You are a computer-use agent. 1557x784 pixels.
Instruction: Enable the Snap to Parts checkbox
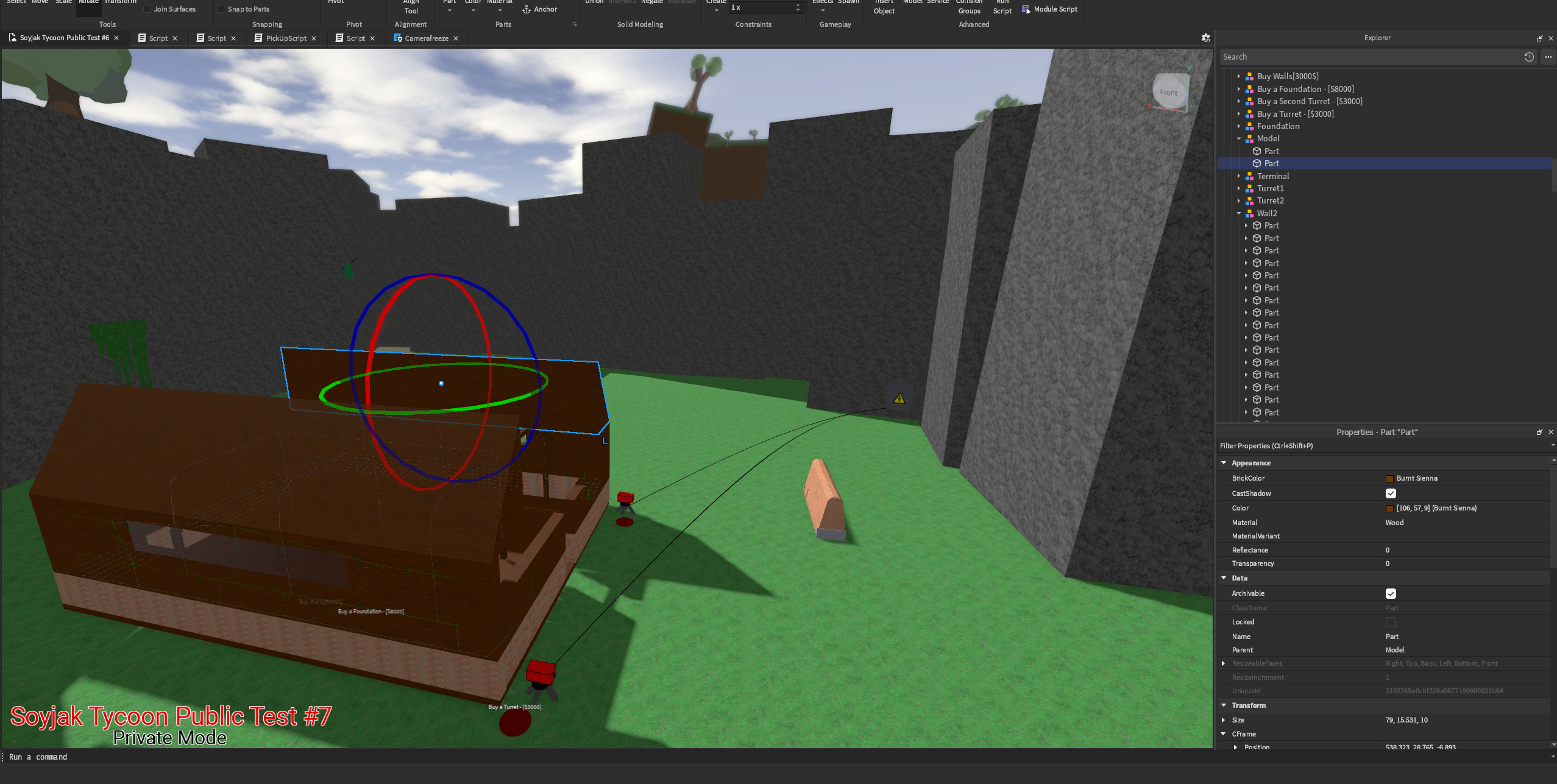click(221, 9)
